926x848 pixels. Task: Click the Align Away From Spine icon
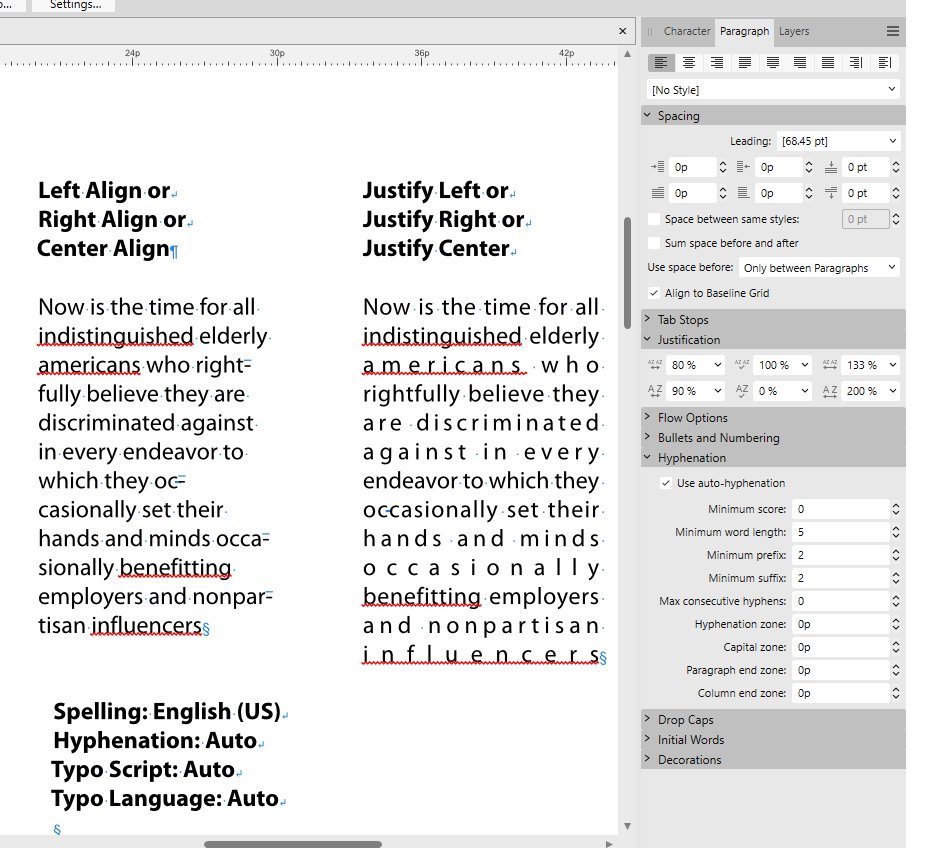[884, 62]
